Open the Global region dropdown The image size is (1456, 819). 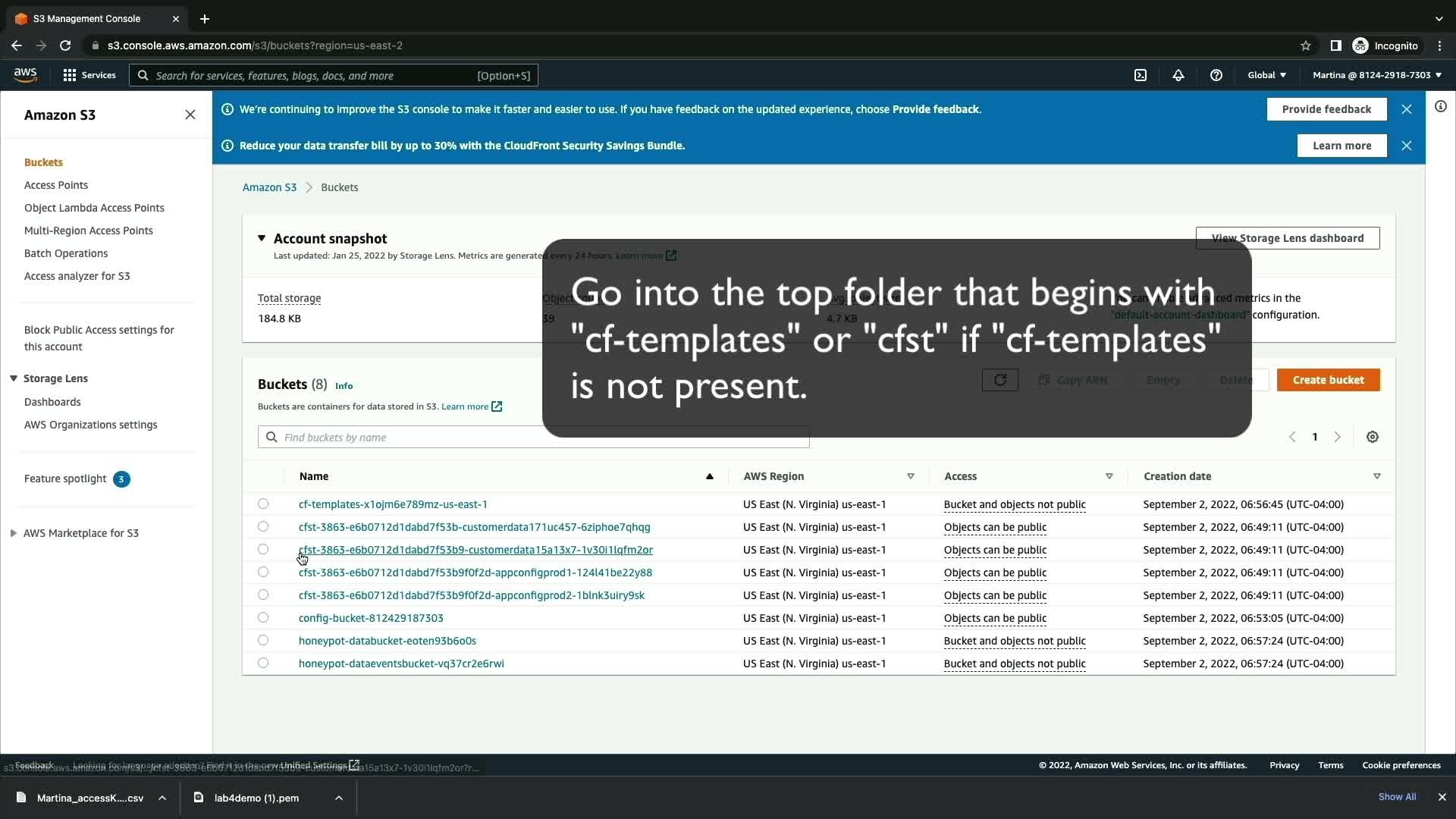[1266, 75]
